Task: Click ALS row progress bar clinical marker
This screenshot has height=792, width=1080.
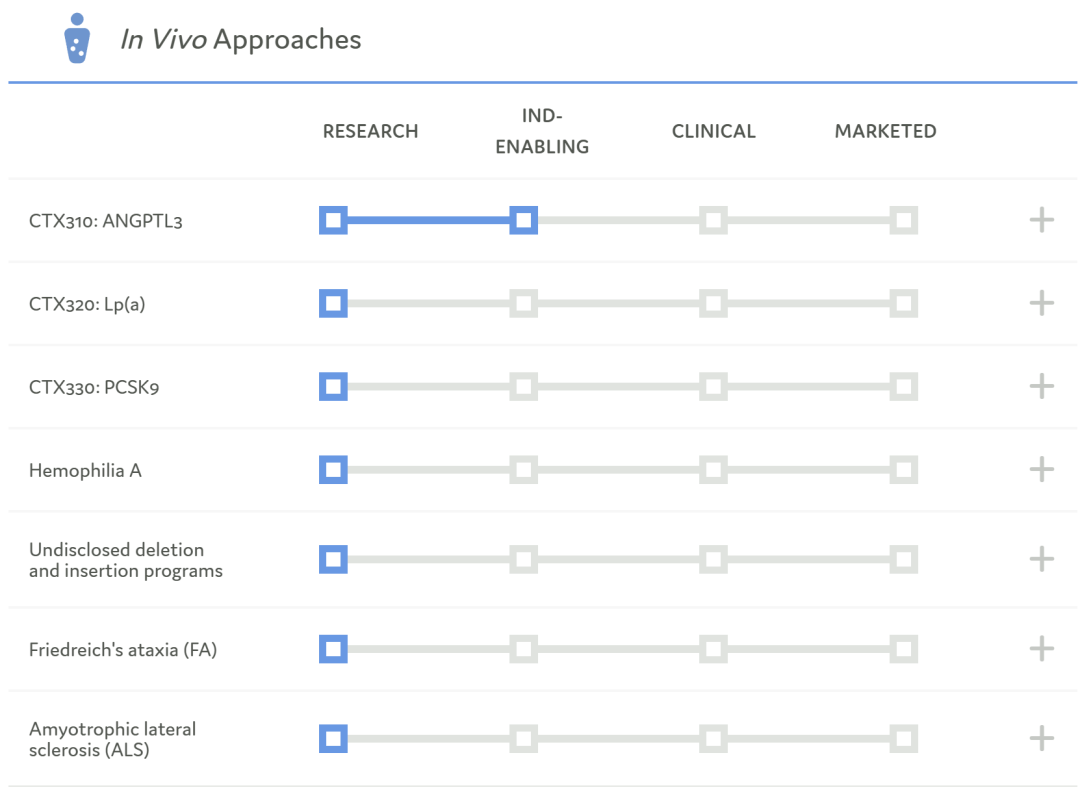Action: pos(713,739)
